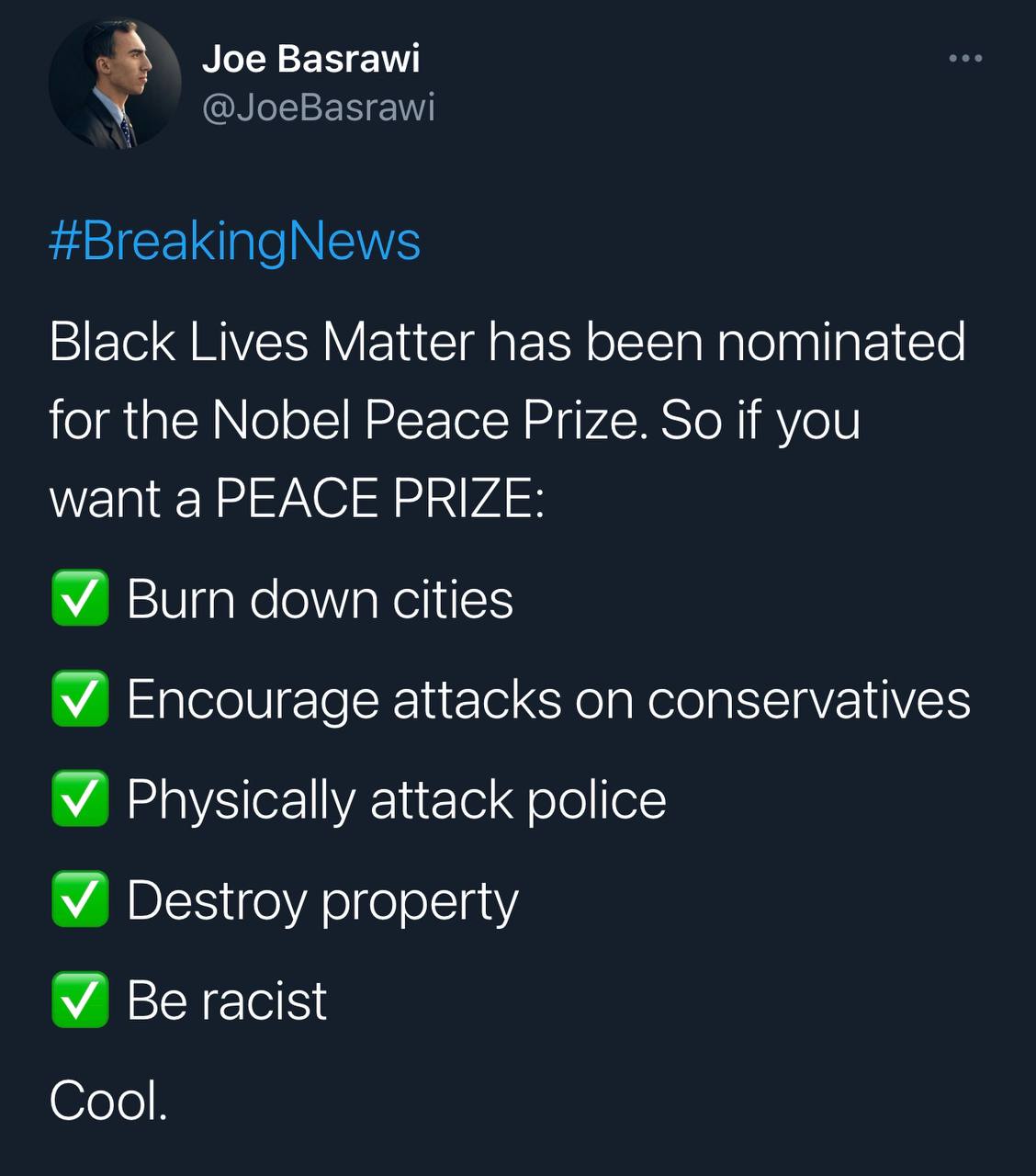Click the @JoeBasrawi handle
1036x1176 pixels.
click(x=318, y=107)
